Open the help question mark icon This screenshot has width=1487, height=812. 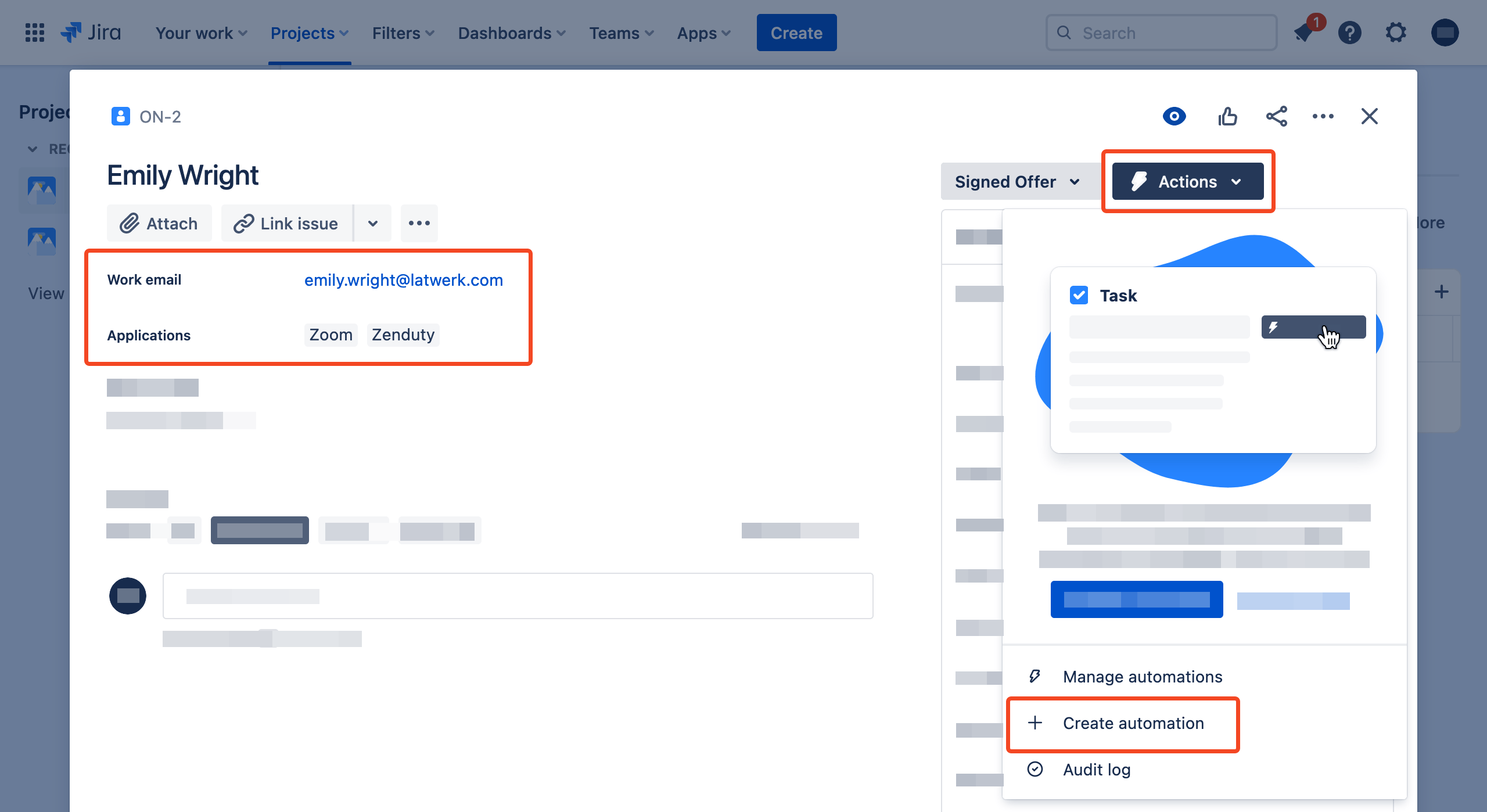tap(1350, 33)
